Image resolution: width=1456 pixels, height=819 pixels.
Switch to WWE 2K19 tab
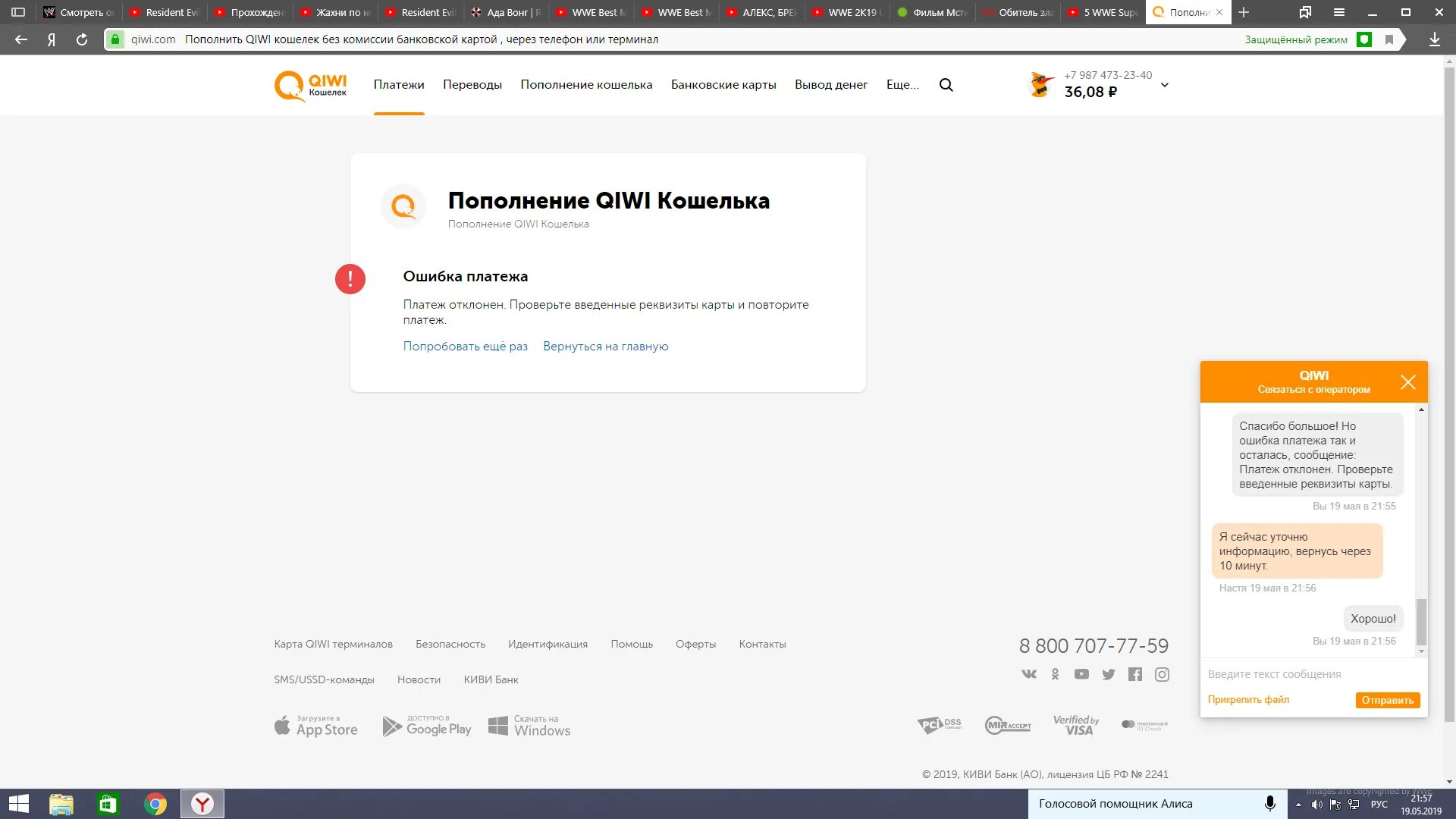[x=846, y=12]
